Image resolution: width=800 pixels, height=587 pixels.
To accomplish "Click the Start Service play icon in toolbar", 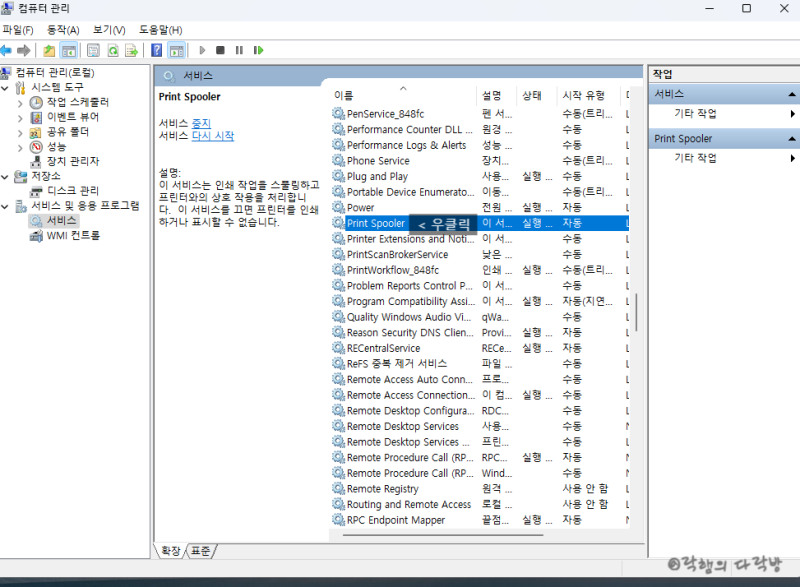I will (x=202, y=50).
